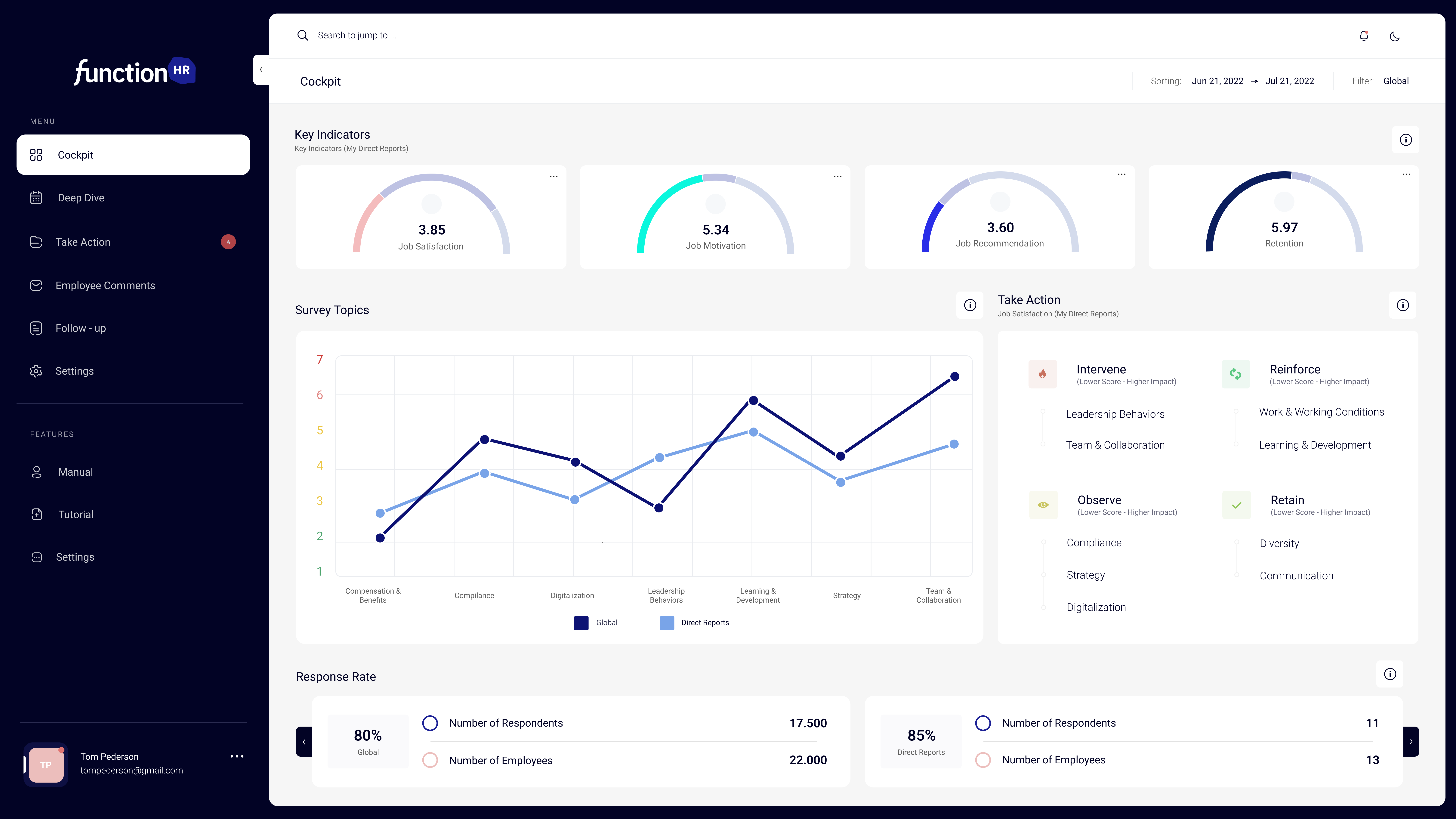
Task: Click the Follow-up sidebar icon
Action: 36,328
